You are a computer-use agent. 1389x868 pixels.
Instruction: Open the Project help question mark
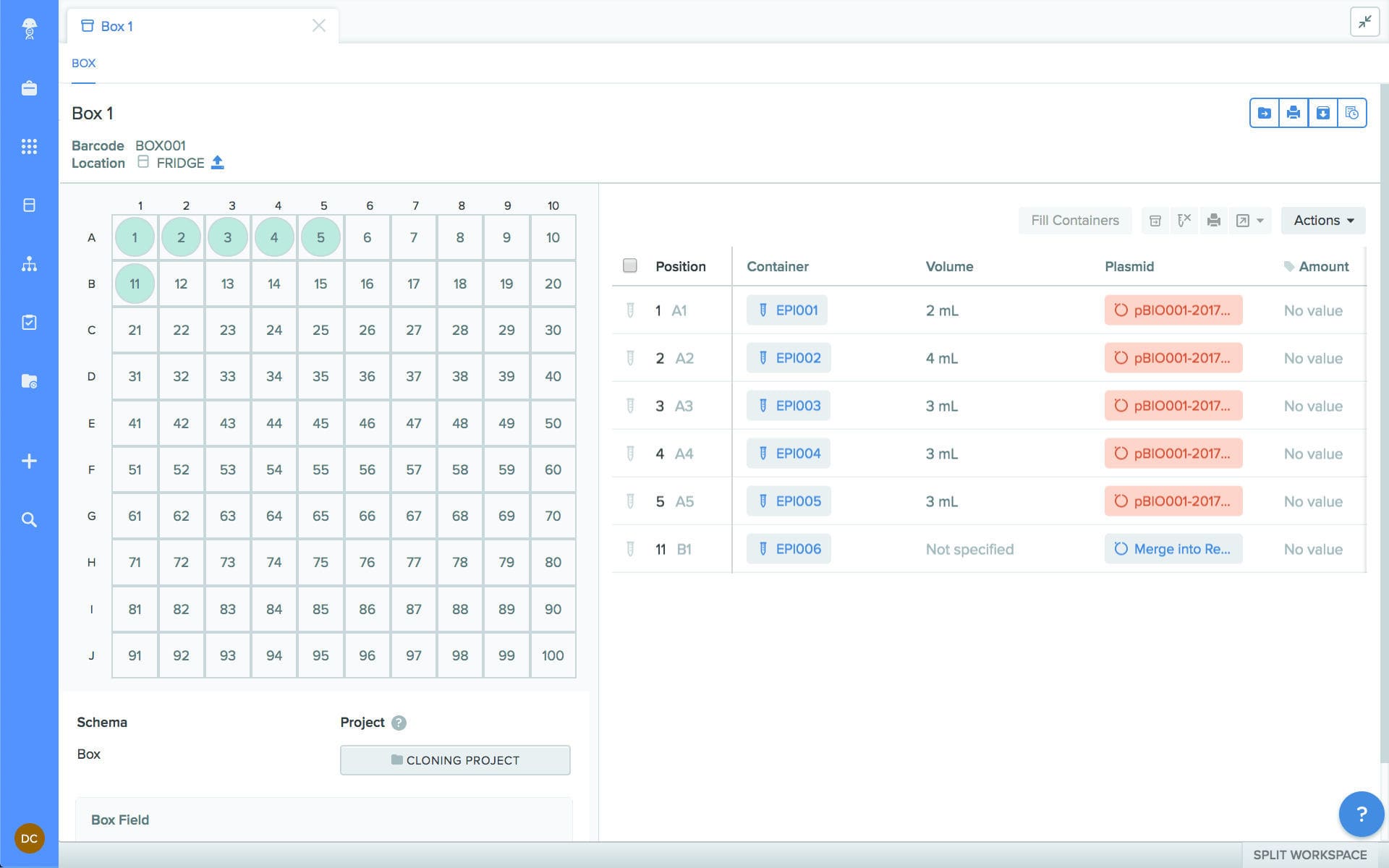pyautogui.click(x=399, y=723)
